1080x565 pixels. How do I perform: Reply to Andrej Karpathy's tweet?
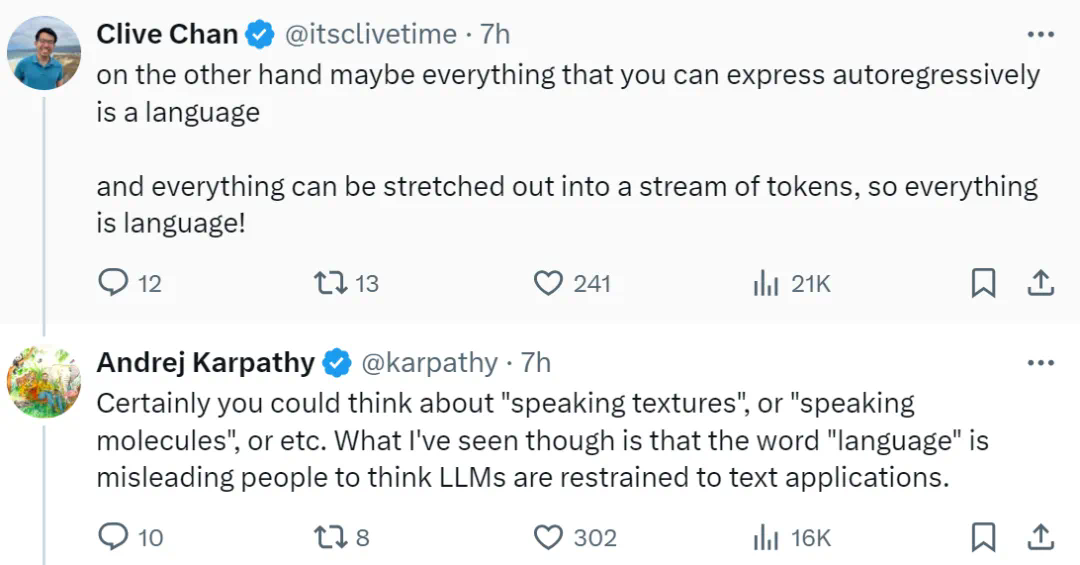pos(113,538)
